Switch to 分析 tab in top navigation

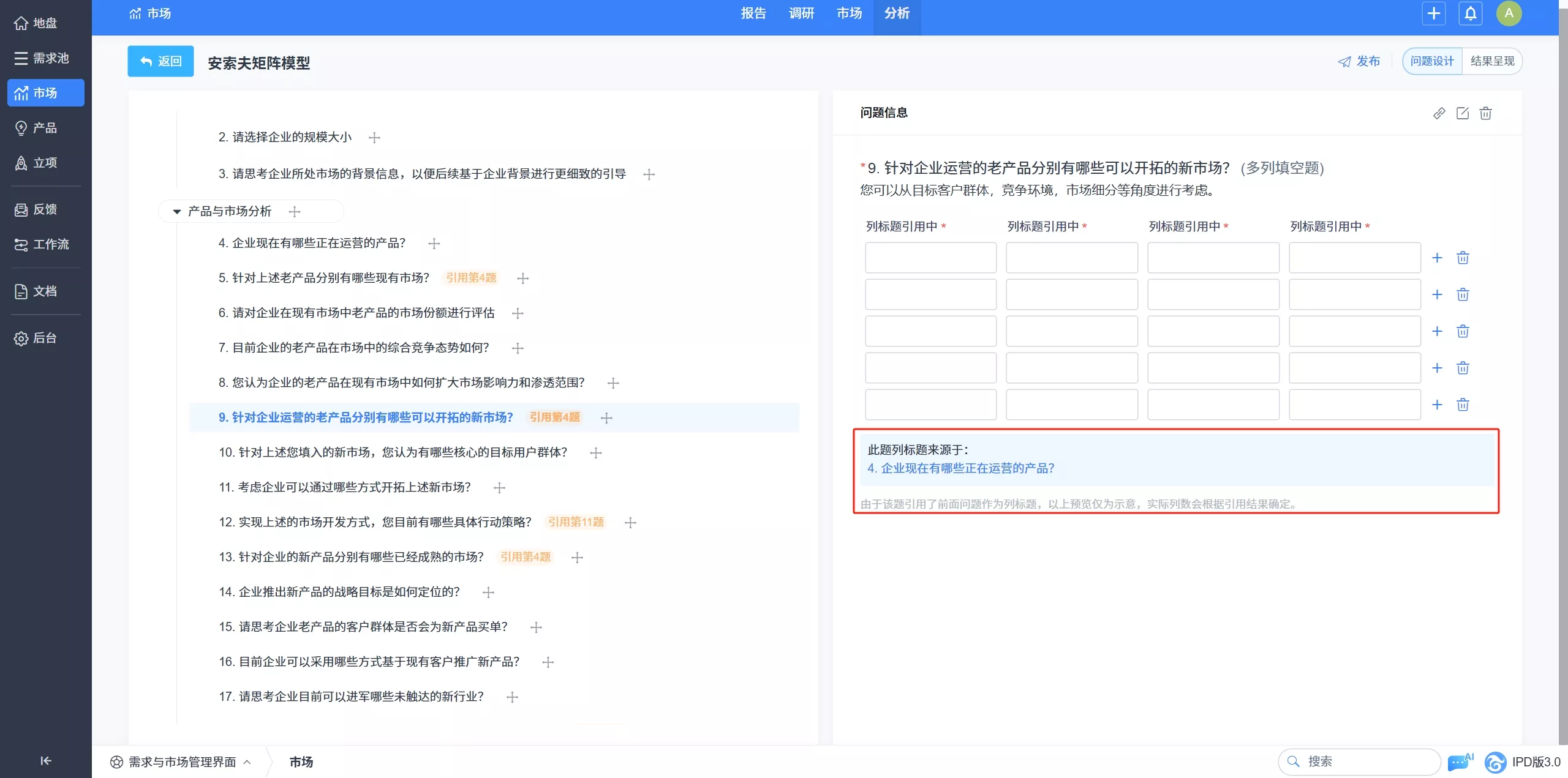click(x=897, y=13)
